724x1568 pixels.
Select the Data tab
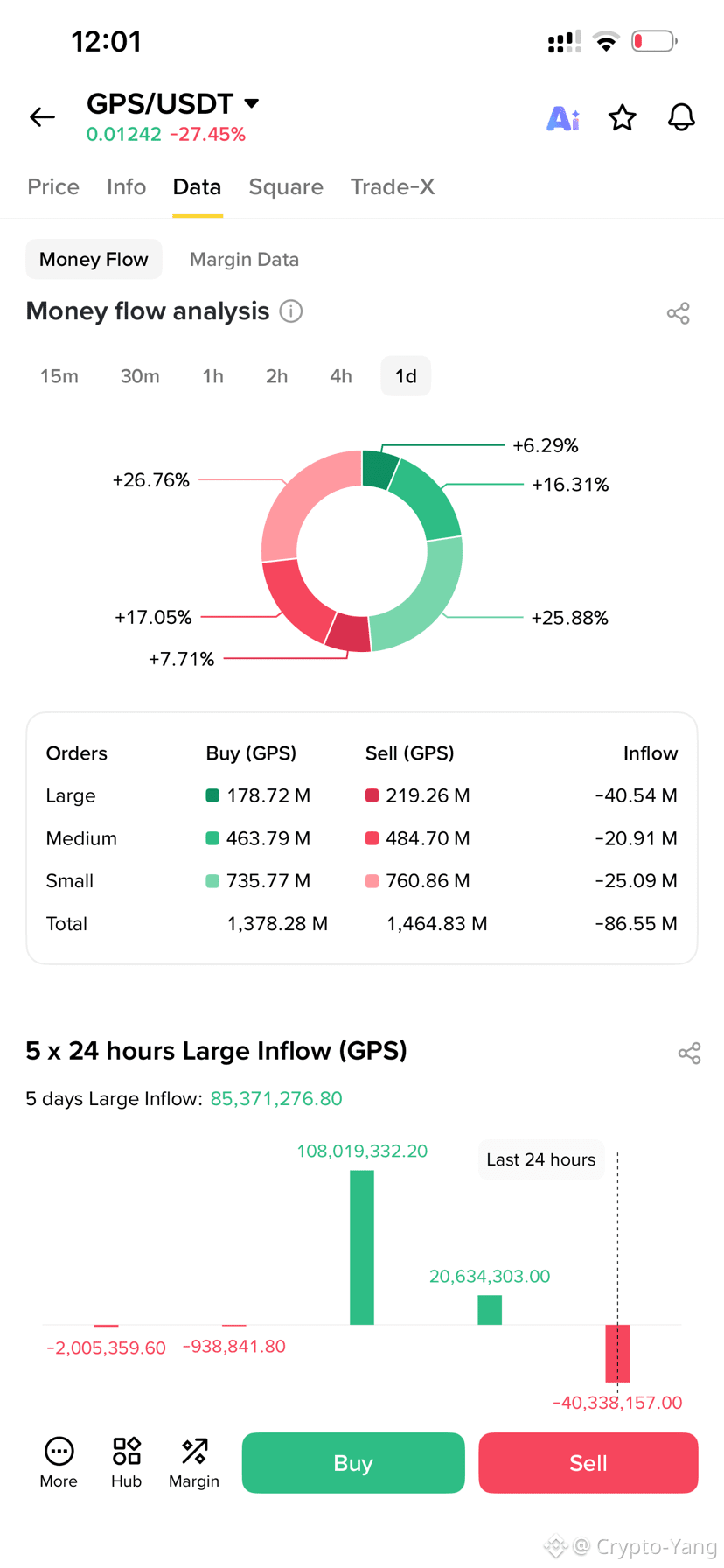click(197, 186)
